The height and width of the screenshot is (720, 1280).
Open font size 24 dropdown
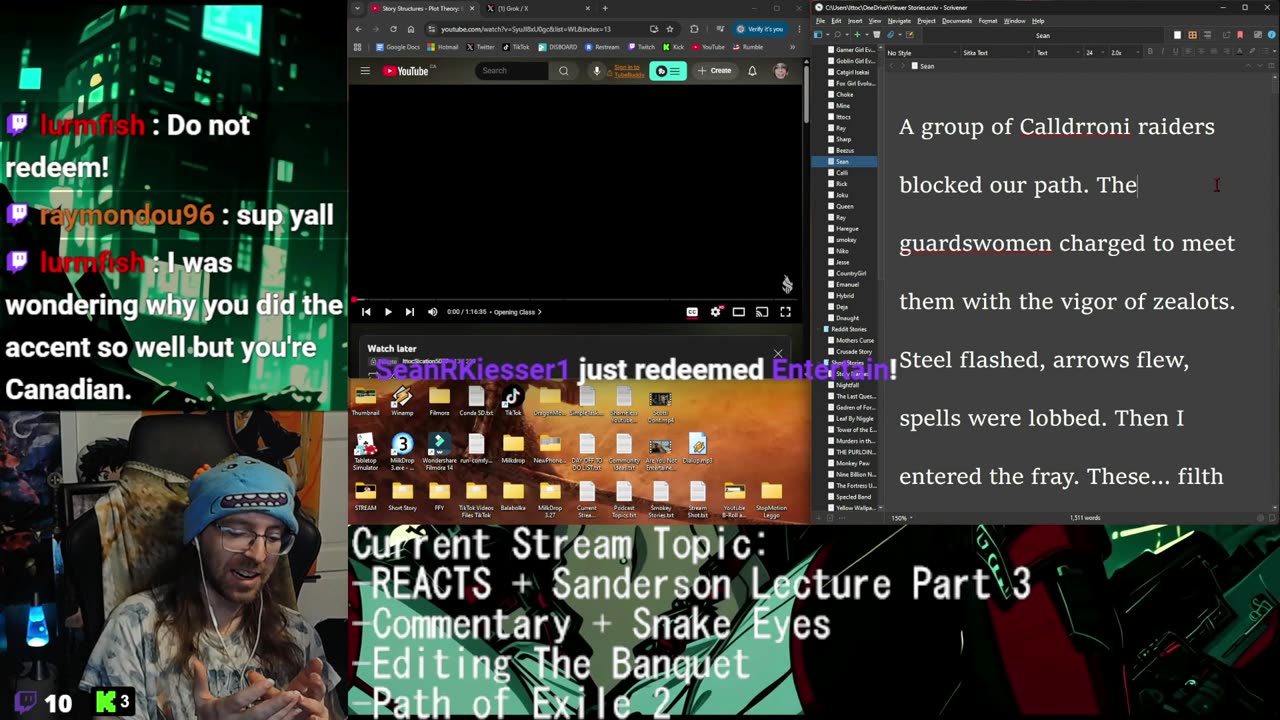point(1095,53)
